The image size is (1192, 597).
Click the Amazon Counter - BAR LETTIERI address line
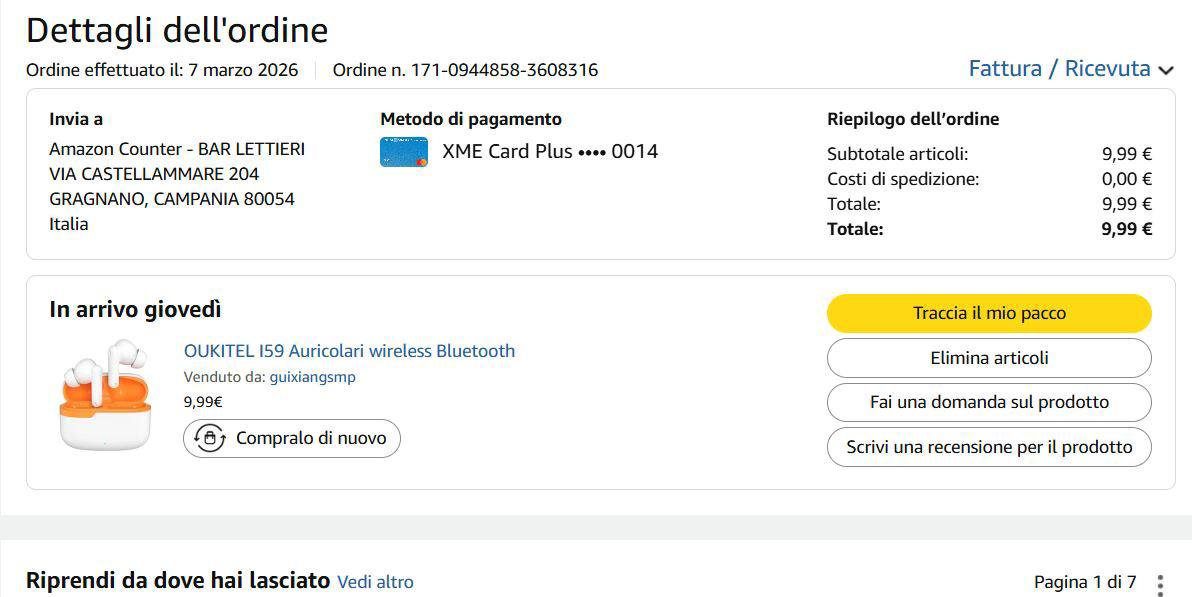tap(177, 149)
